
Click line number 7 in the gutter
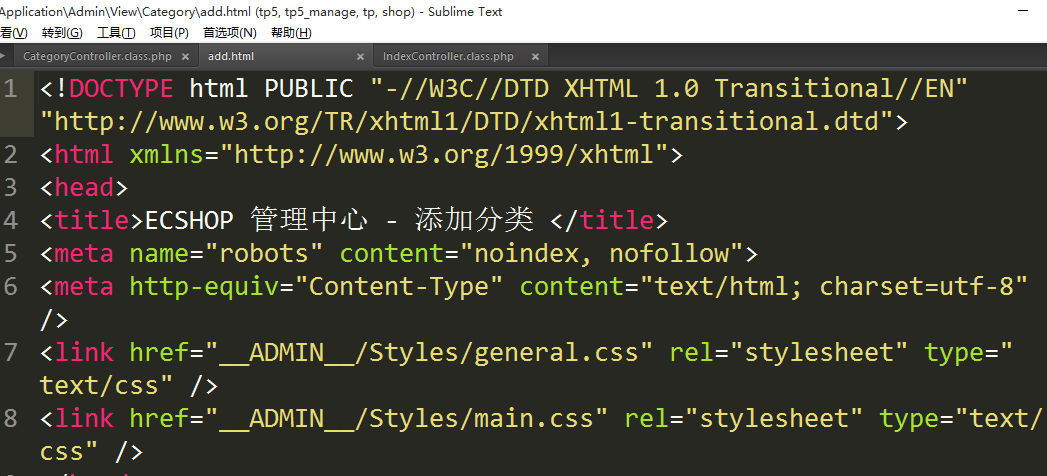[11, 352]
